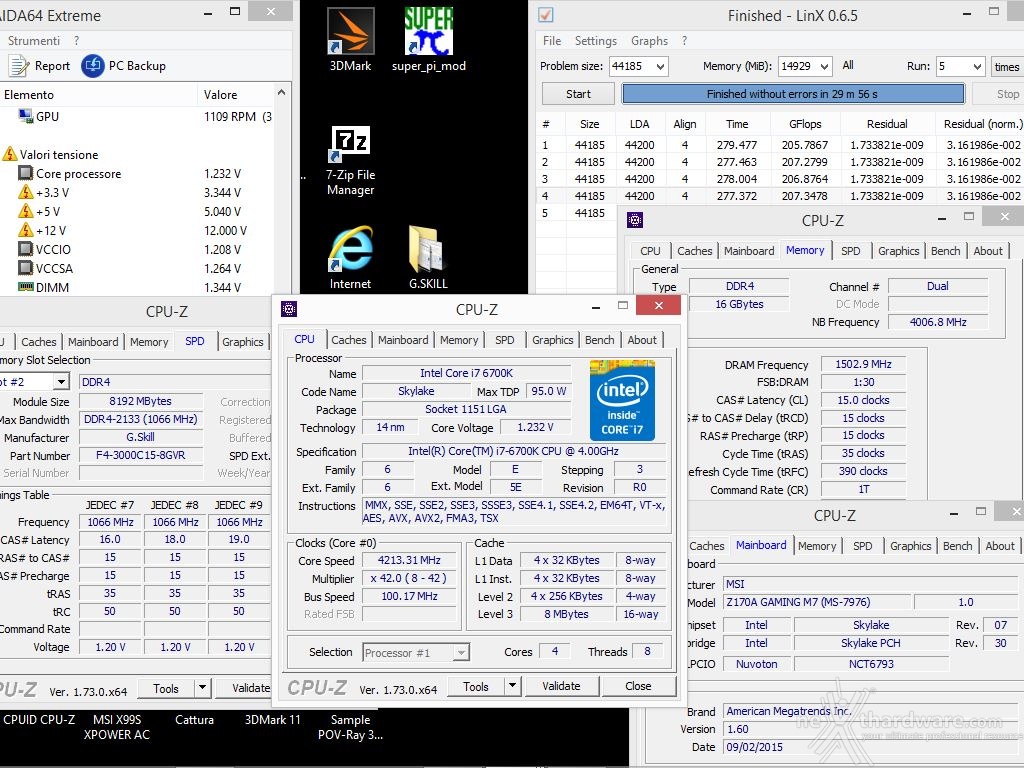
Task: Select the Cattura desktop shortcut
Action: [x=195, y=720]
